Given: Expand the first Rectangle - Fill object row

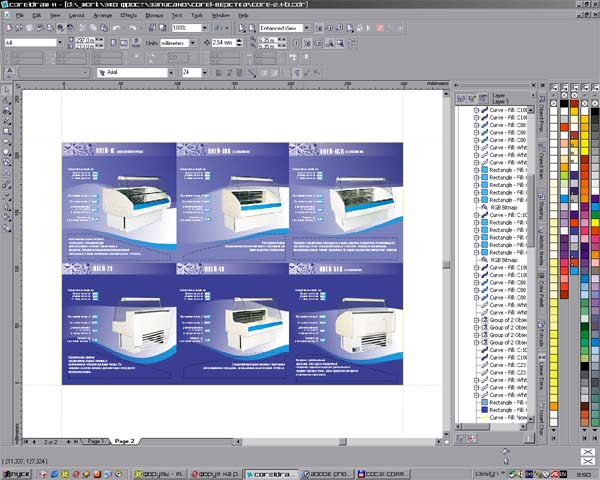Looking at the screenshot, I should tap(476, 170).
